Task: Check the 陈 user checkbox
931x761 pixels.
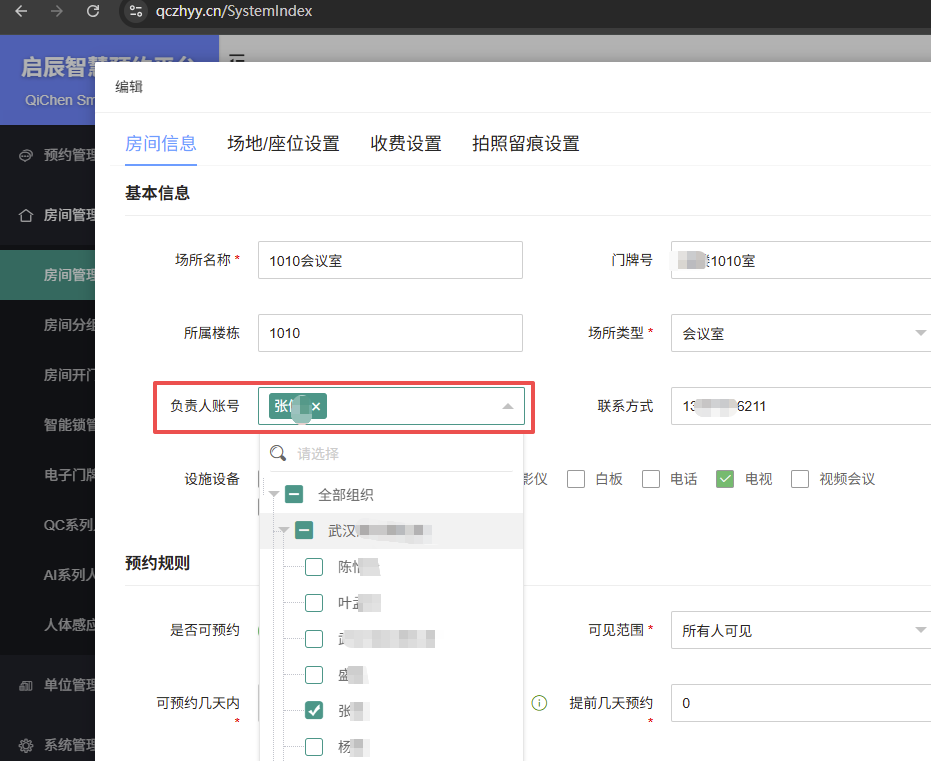Action: click(x=314, y=567)
